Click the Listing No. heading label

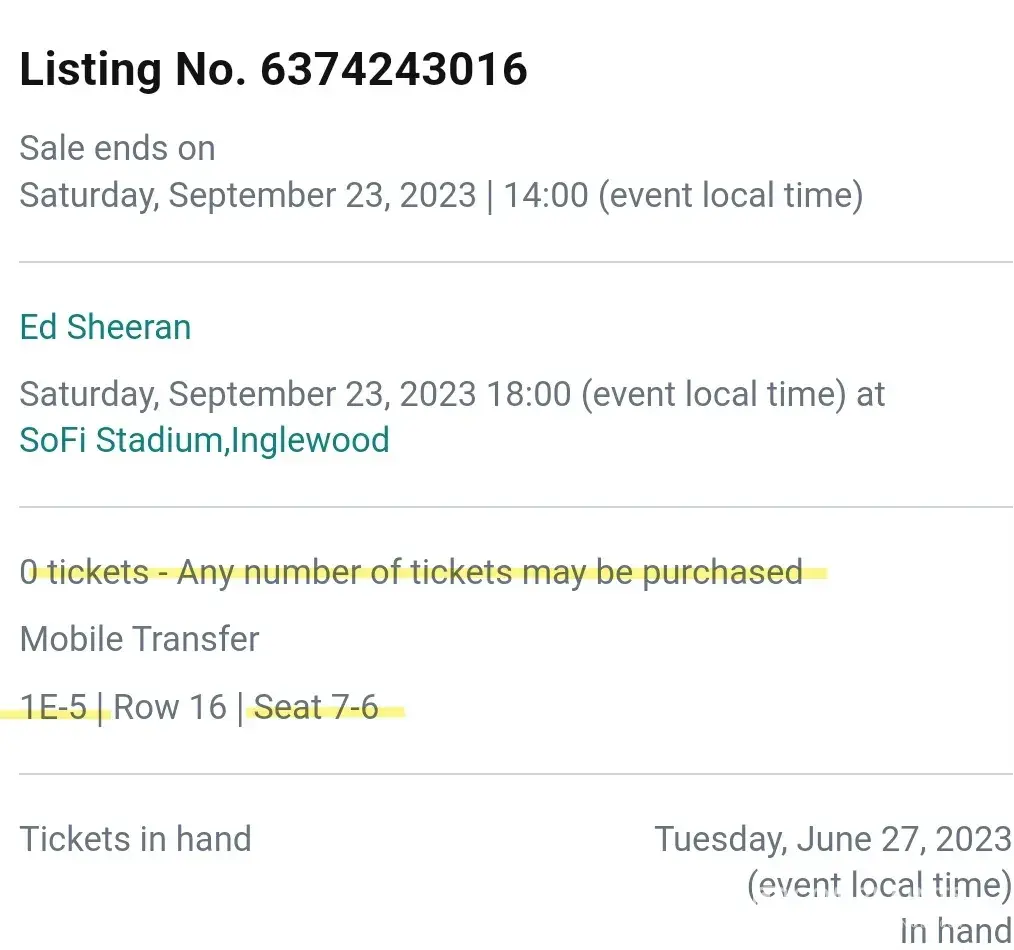click(x=134, y=70)
